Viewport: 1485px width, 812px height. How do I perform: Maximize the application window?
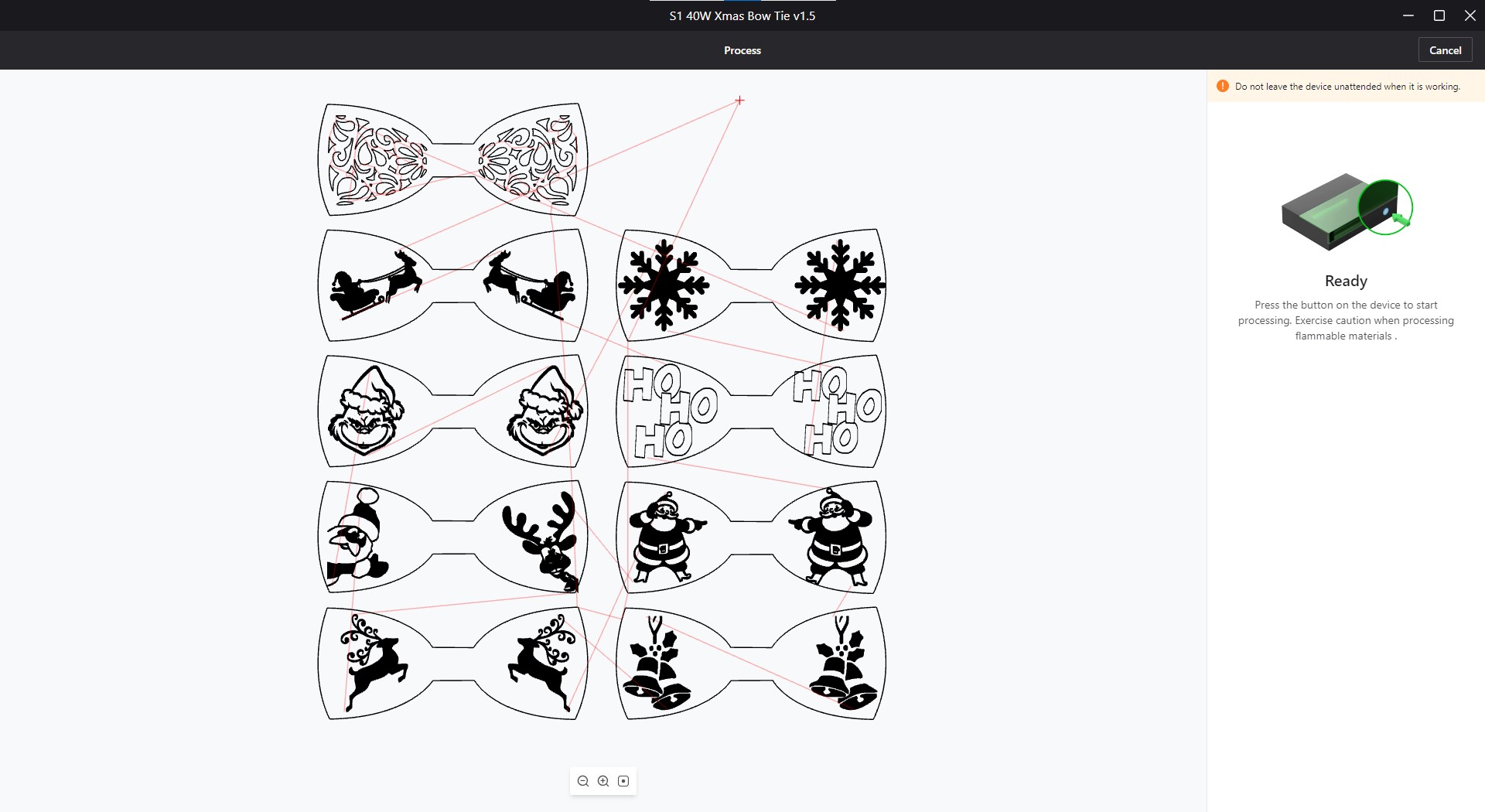pos(1439,15)
